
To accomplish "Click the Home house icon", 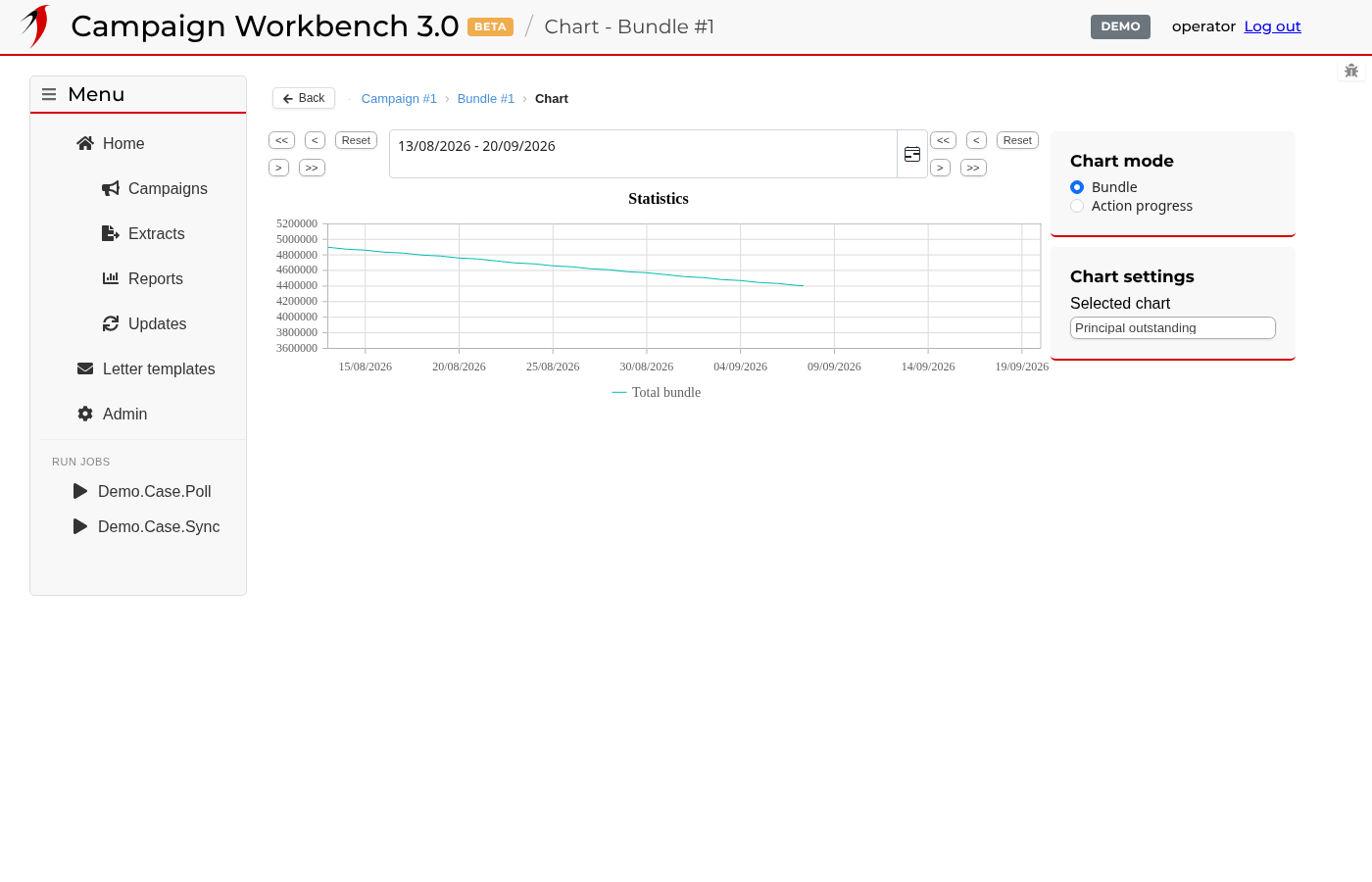I will point(85,143).
